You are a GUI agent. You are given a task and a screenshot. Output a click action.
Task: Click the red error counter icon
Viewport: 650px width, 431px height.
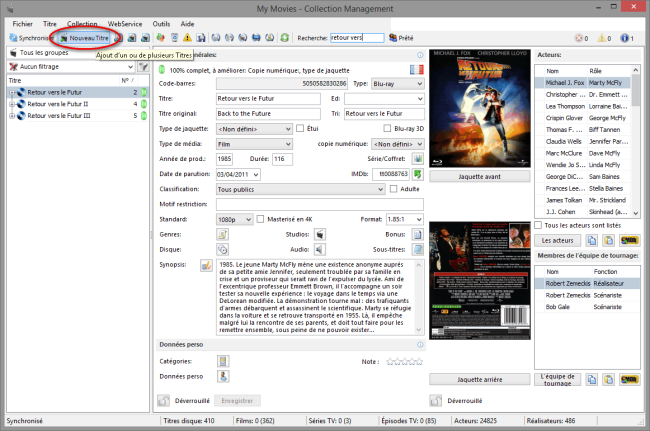(x=579, y=38)
